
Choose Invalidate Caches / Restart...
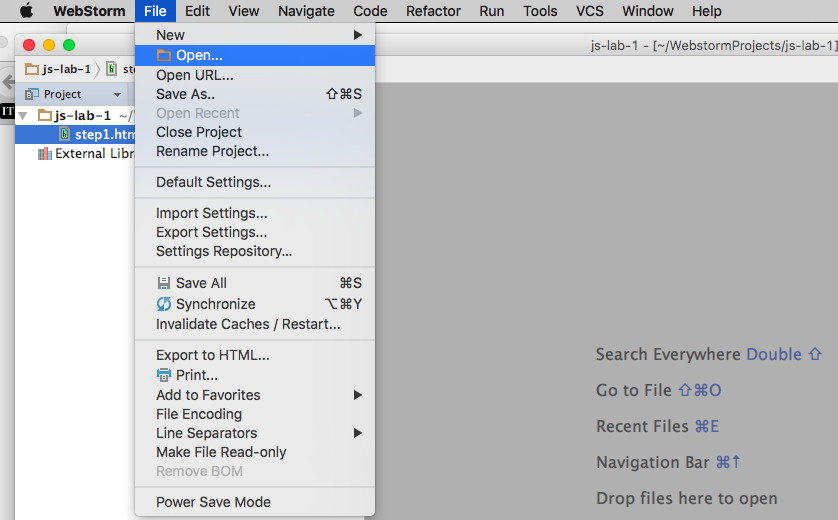[248, 324]
